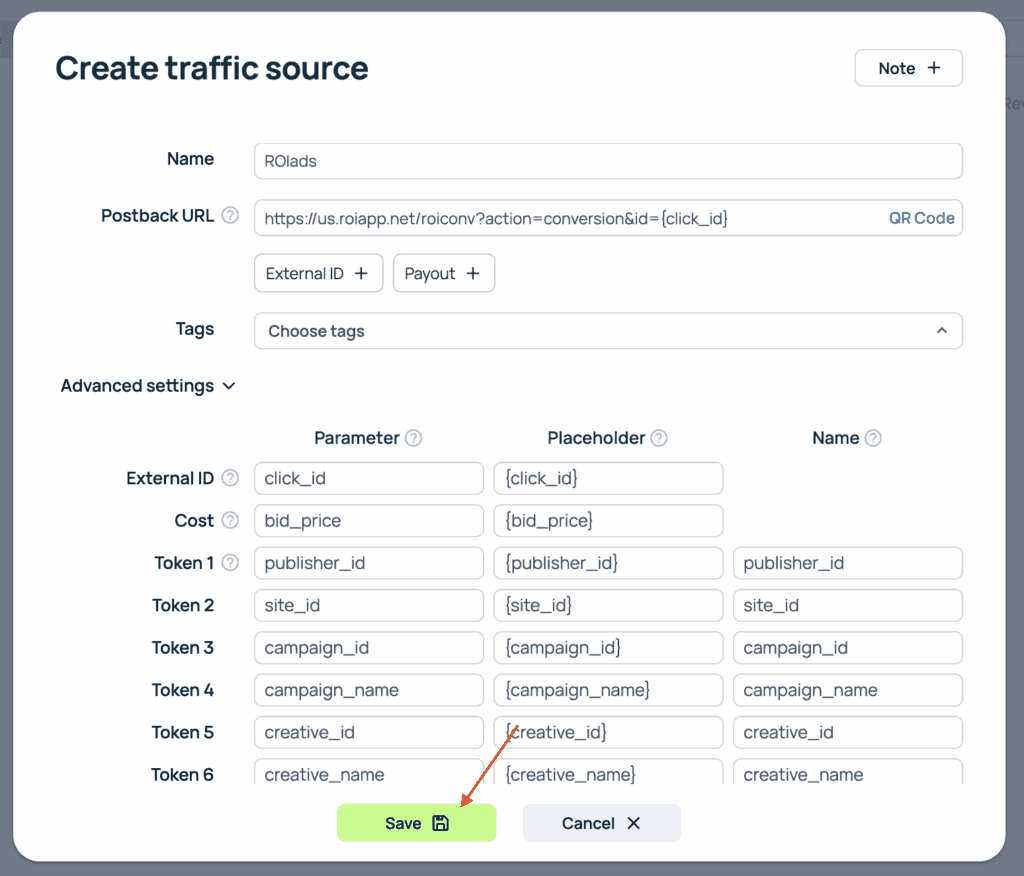The image size is (1024, 876).
Task: Click help icon beside Parameter column header
Action: click(413, 438)
